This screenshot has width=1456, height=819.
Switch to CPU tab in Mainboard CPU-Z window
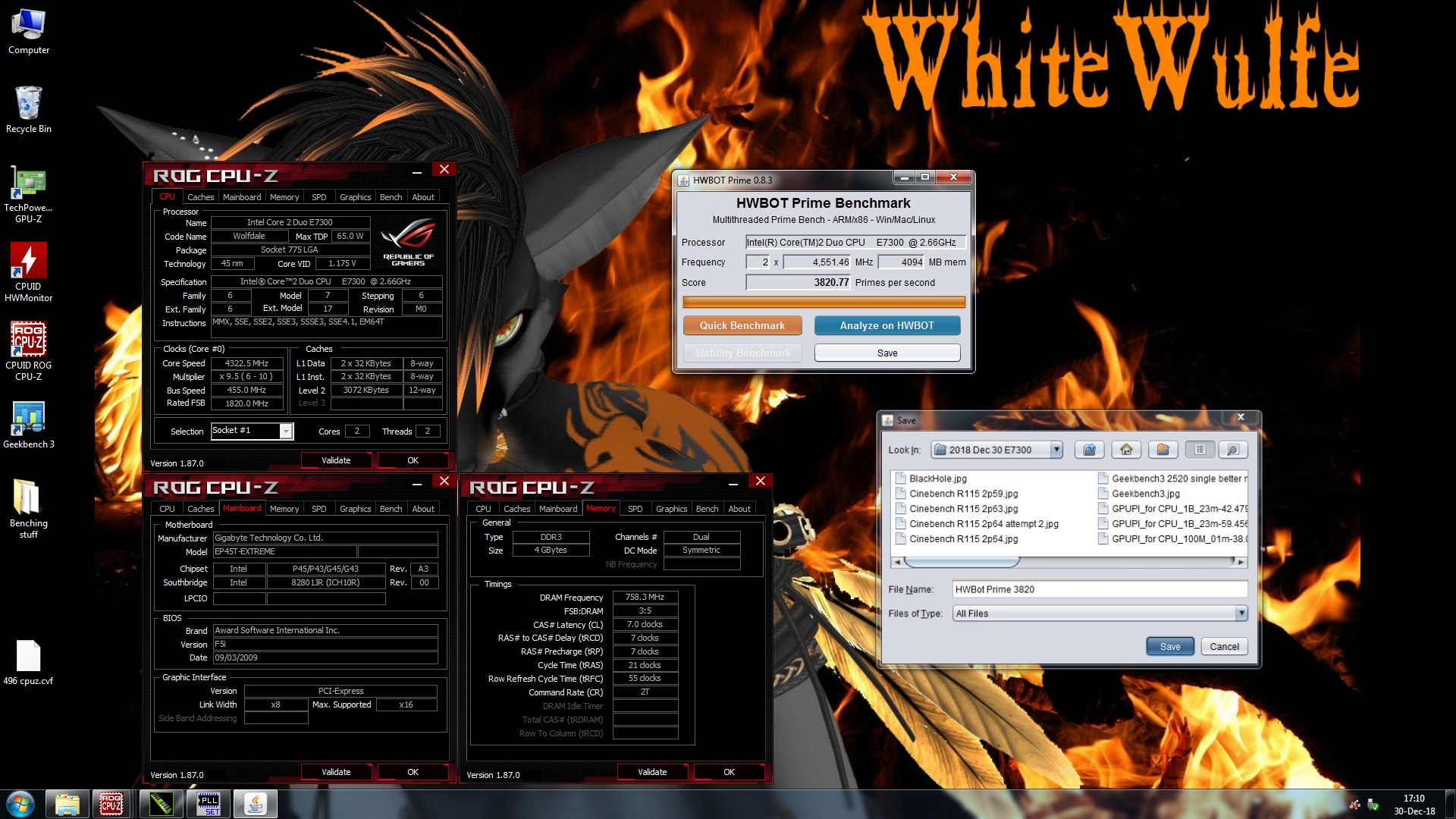(167, 509)
